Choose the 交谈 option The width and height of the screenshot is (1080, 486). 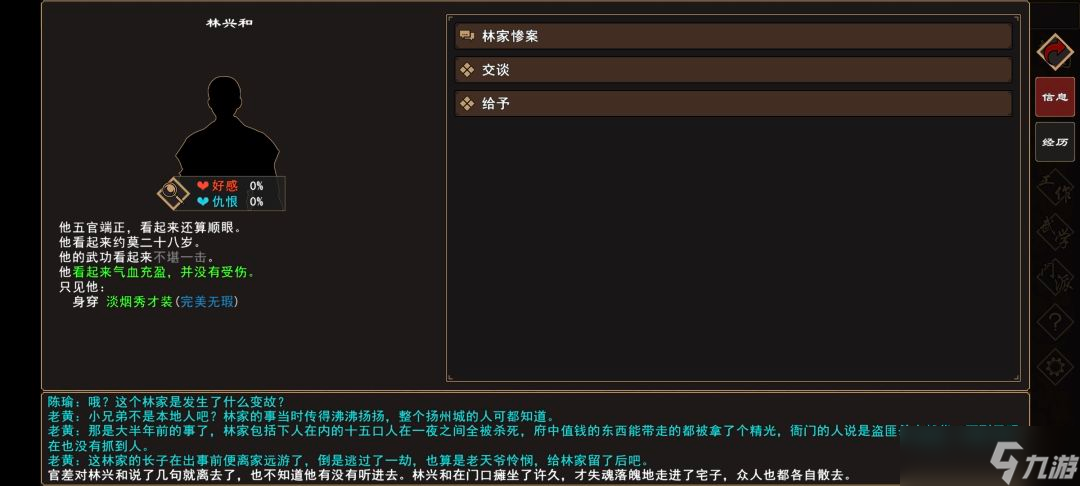pos(733,70)
